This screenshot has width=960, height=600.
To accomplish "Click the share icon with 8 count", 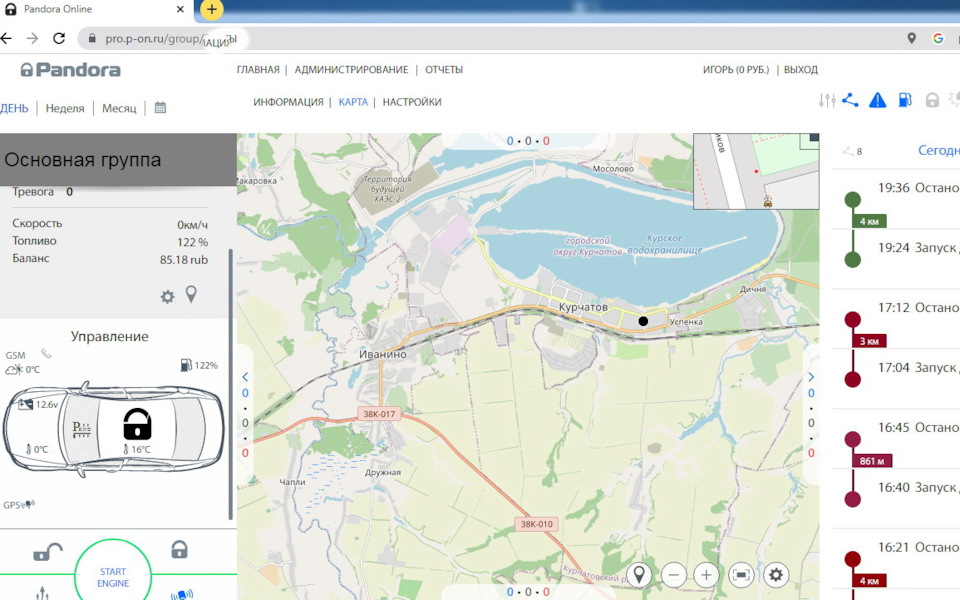I will 852,151.
